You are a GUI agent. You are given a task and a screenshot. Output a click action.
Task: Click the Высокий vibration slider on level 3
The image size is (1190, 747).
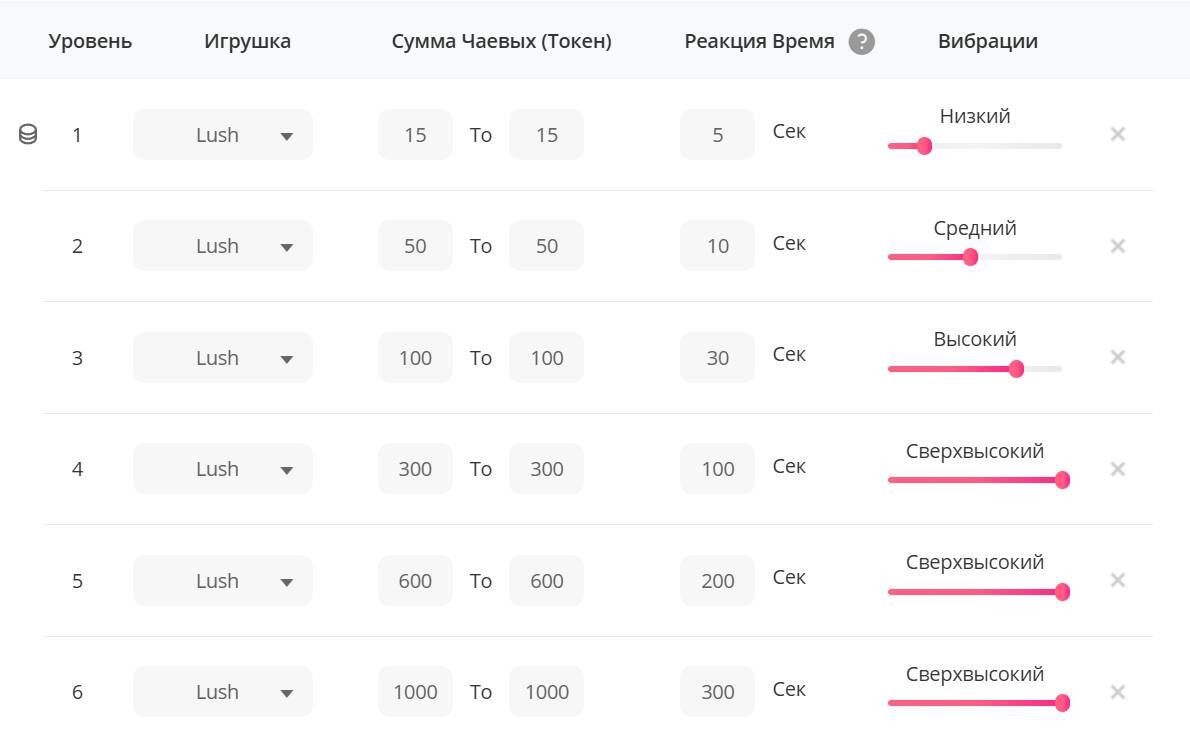click(1016, 369)
